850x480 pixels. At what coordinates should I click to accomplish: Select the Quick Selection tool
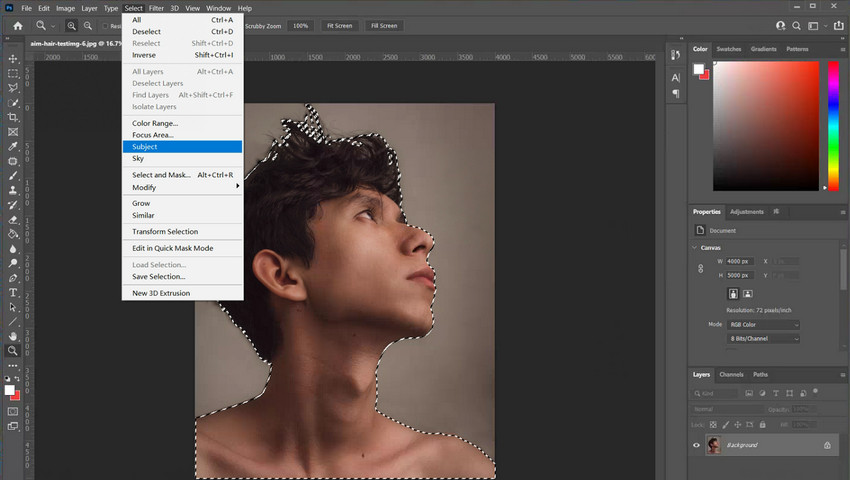13,103
